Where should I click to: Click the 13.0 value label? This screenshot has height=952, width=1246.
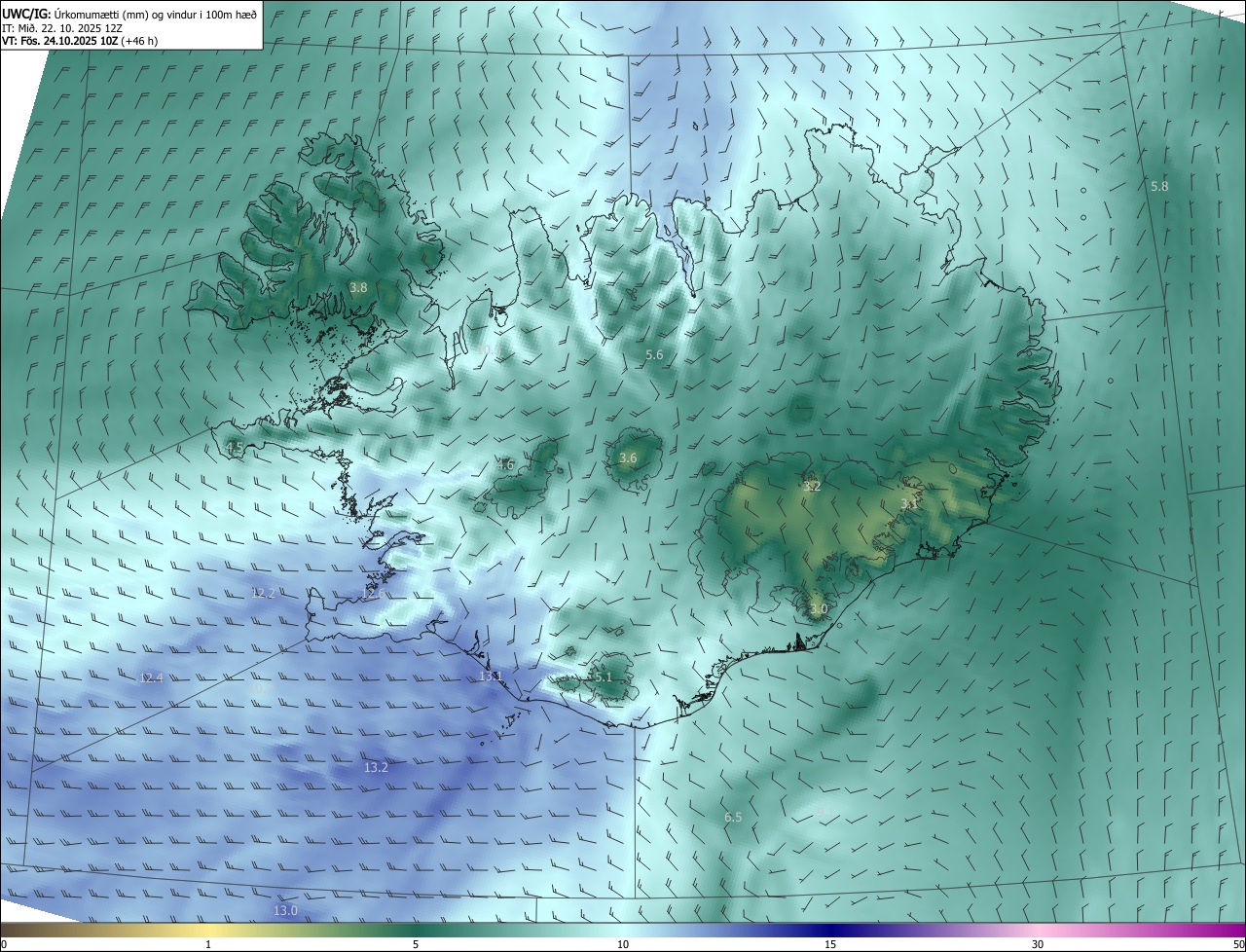point(285,910)
